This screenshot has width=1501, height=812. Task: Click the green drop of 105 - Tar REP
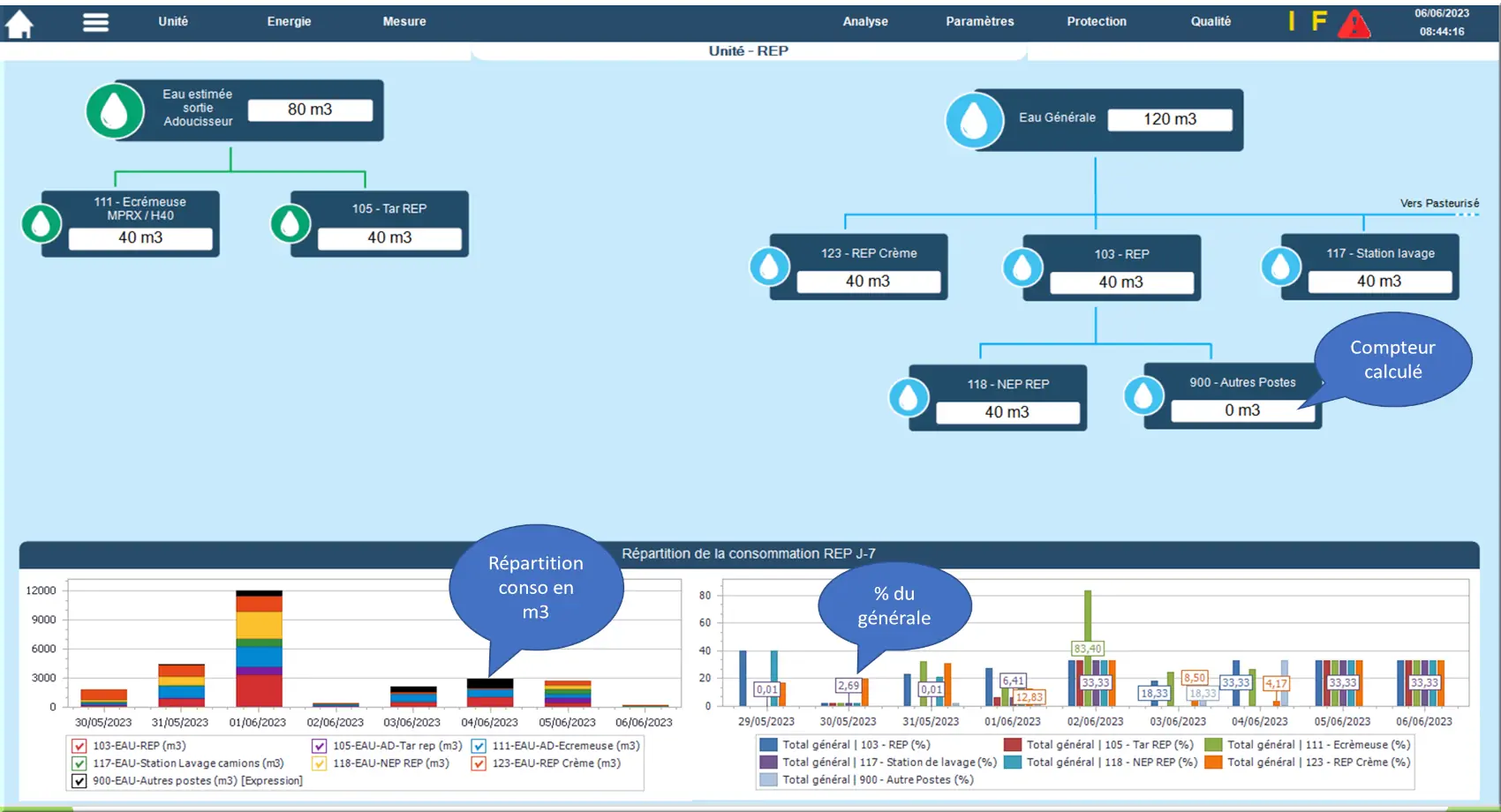pyautogui.click(x=290, y=224)
